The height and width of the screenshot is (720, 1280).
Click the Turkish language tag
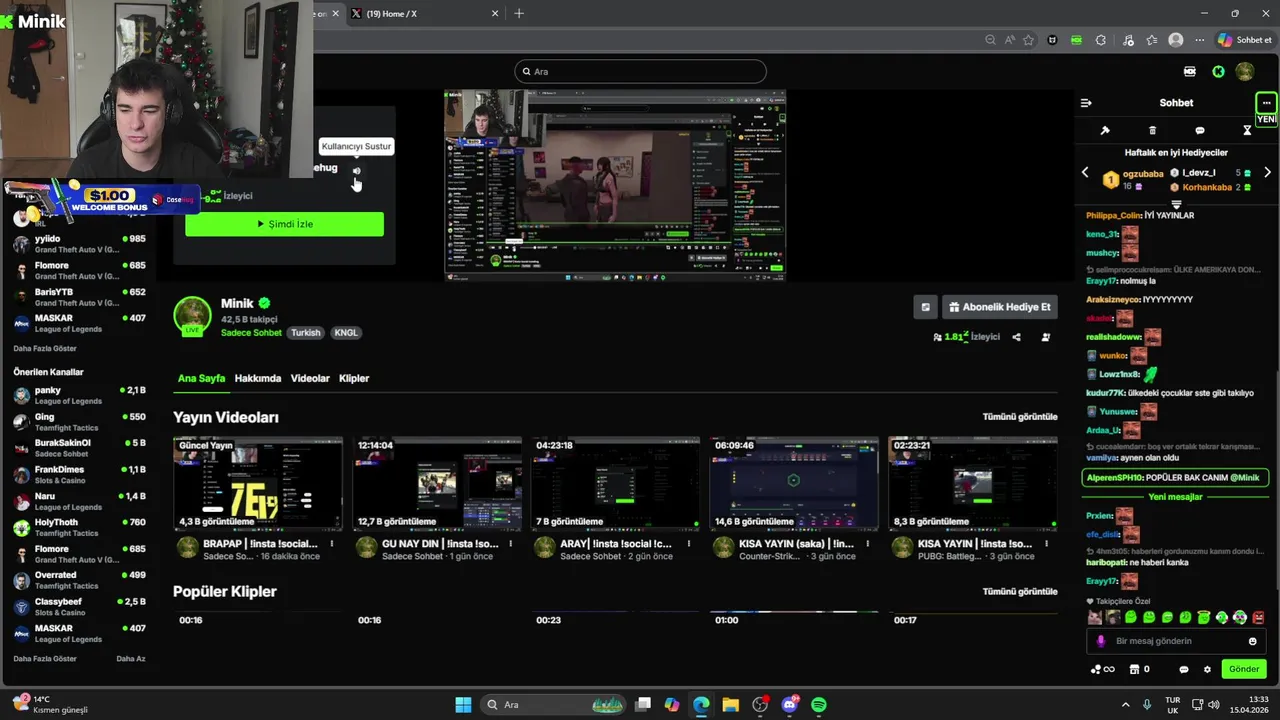[x=306, y=333]
